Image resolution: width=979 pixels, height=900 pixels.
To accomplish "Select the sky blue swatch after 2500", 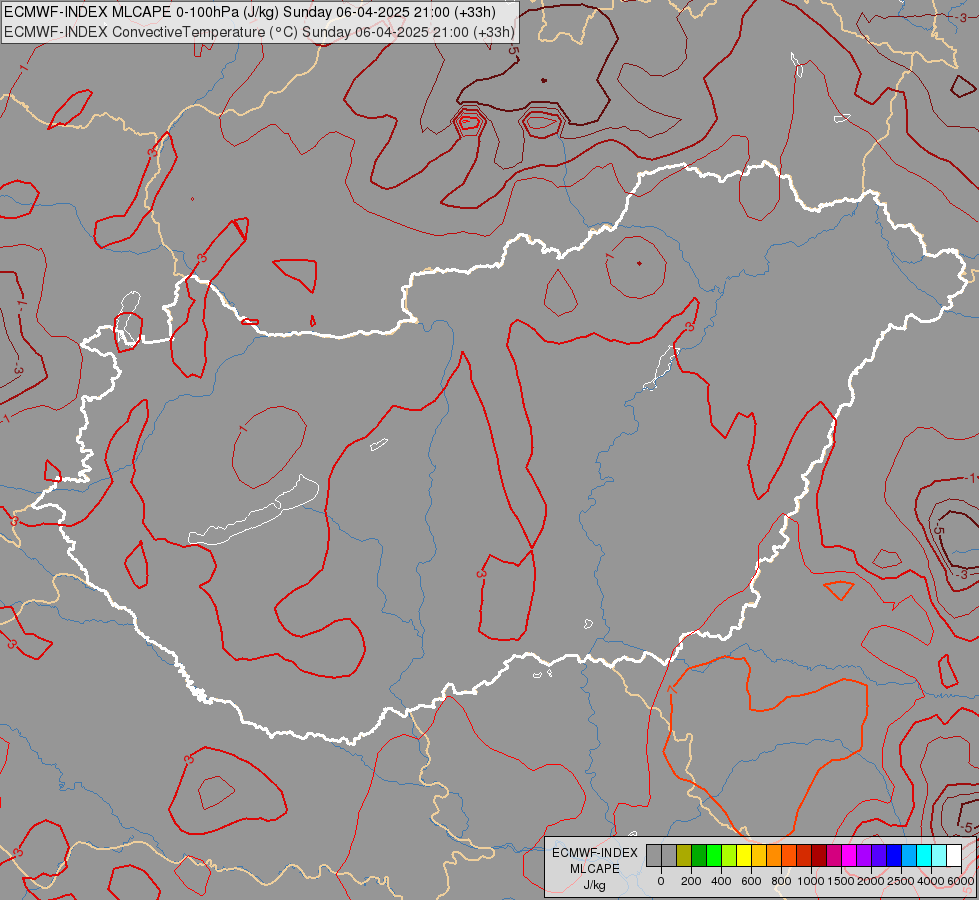I will click(x=910, y=856).
